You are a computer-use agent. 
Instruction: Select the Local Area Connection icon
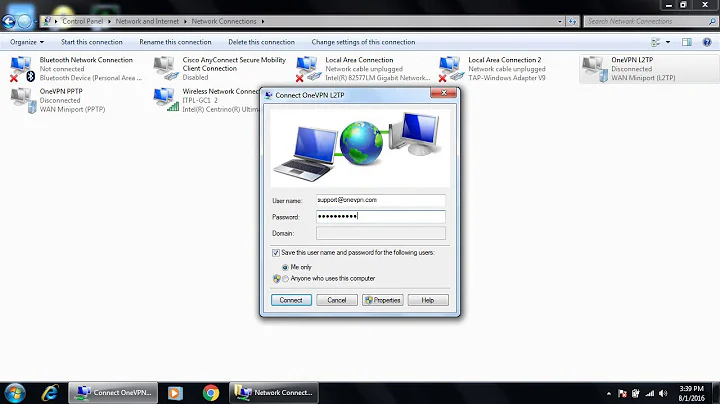click(x=309, y=69)
